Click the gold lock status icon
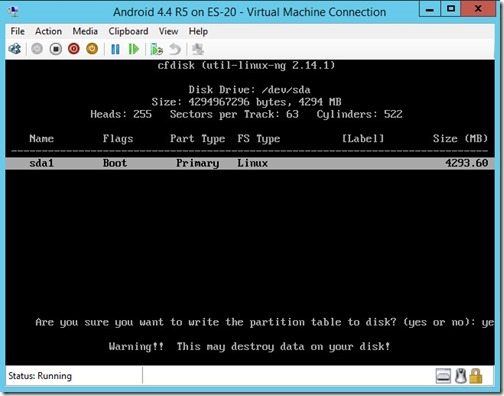The width and height of the screenshot is (504, 396). [476, 376]
